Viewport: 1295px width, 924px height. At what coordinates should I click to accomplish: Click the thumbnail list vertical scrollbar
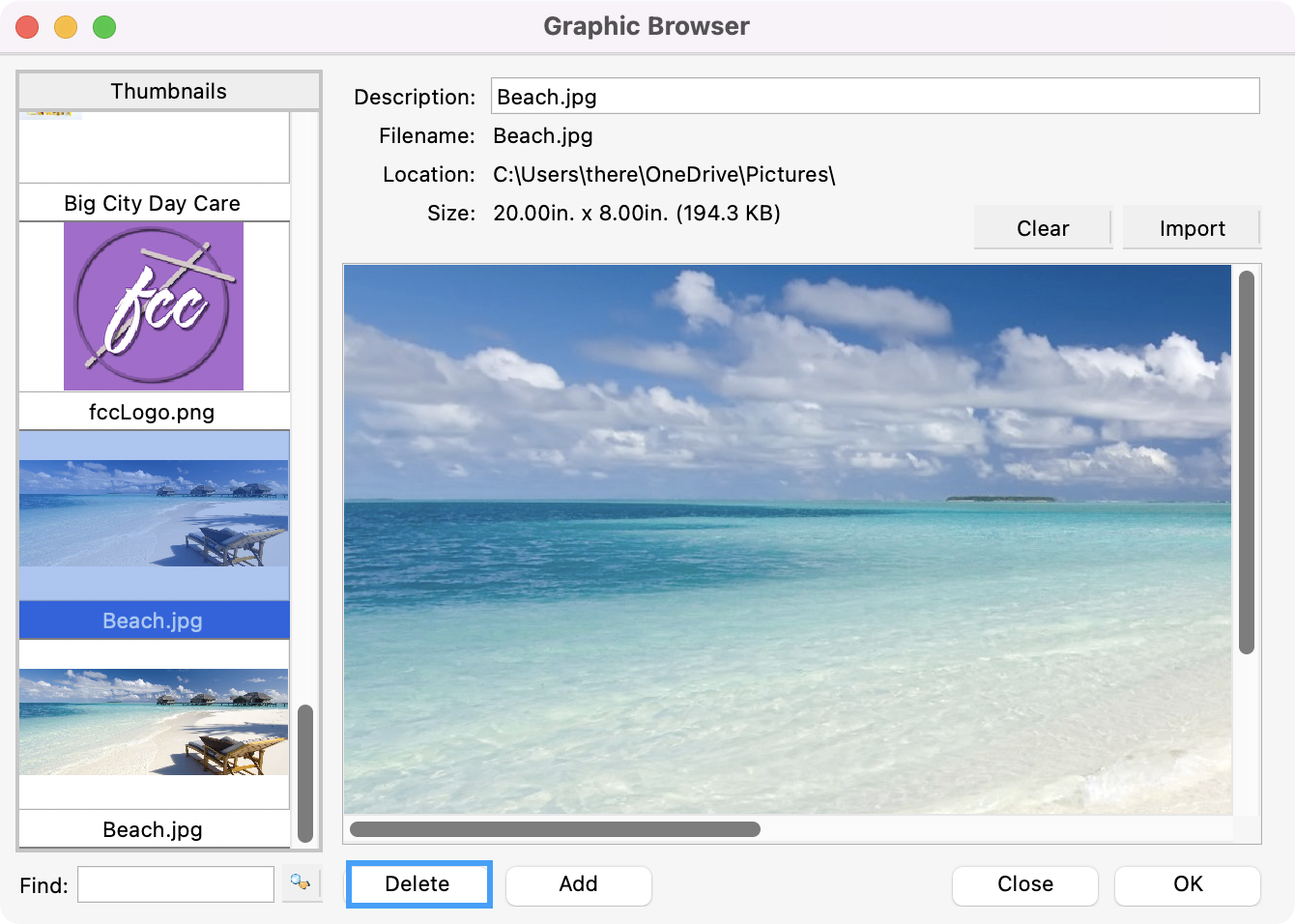[305, 773]
